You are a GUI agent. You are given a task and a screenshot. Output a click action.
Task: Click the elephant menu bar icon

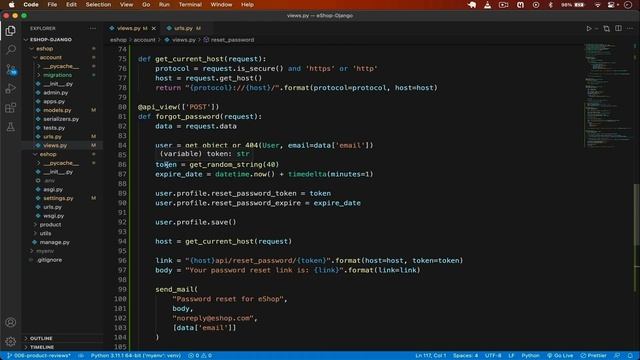point(472,5)
